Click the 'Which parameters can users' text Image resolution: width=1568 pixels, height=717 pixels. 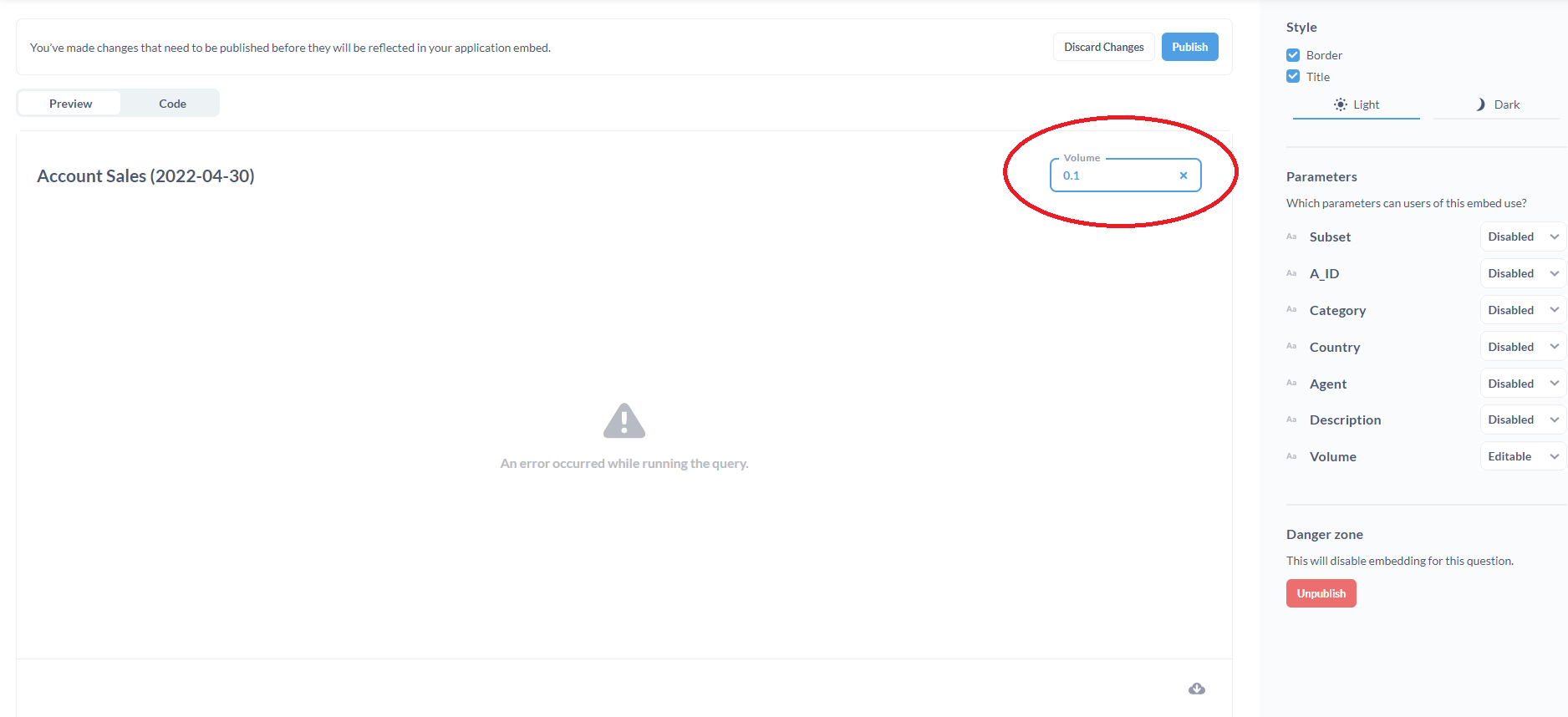(x=1407, y=203)
